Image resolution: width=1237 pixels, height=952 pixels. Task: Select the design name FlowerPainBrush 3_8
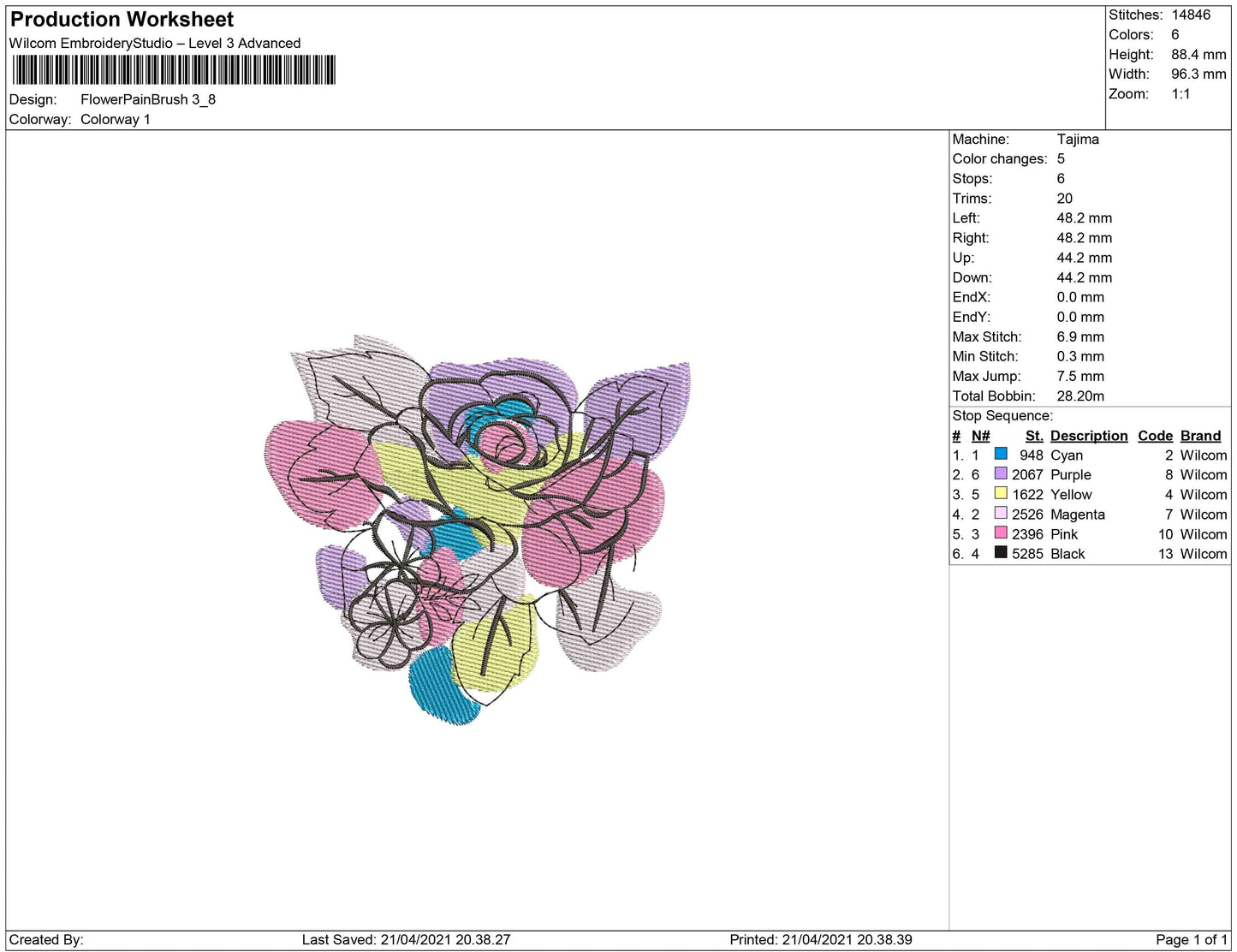tap(146, 99)
